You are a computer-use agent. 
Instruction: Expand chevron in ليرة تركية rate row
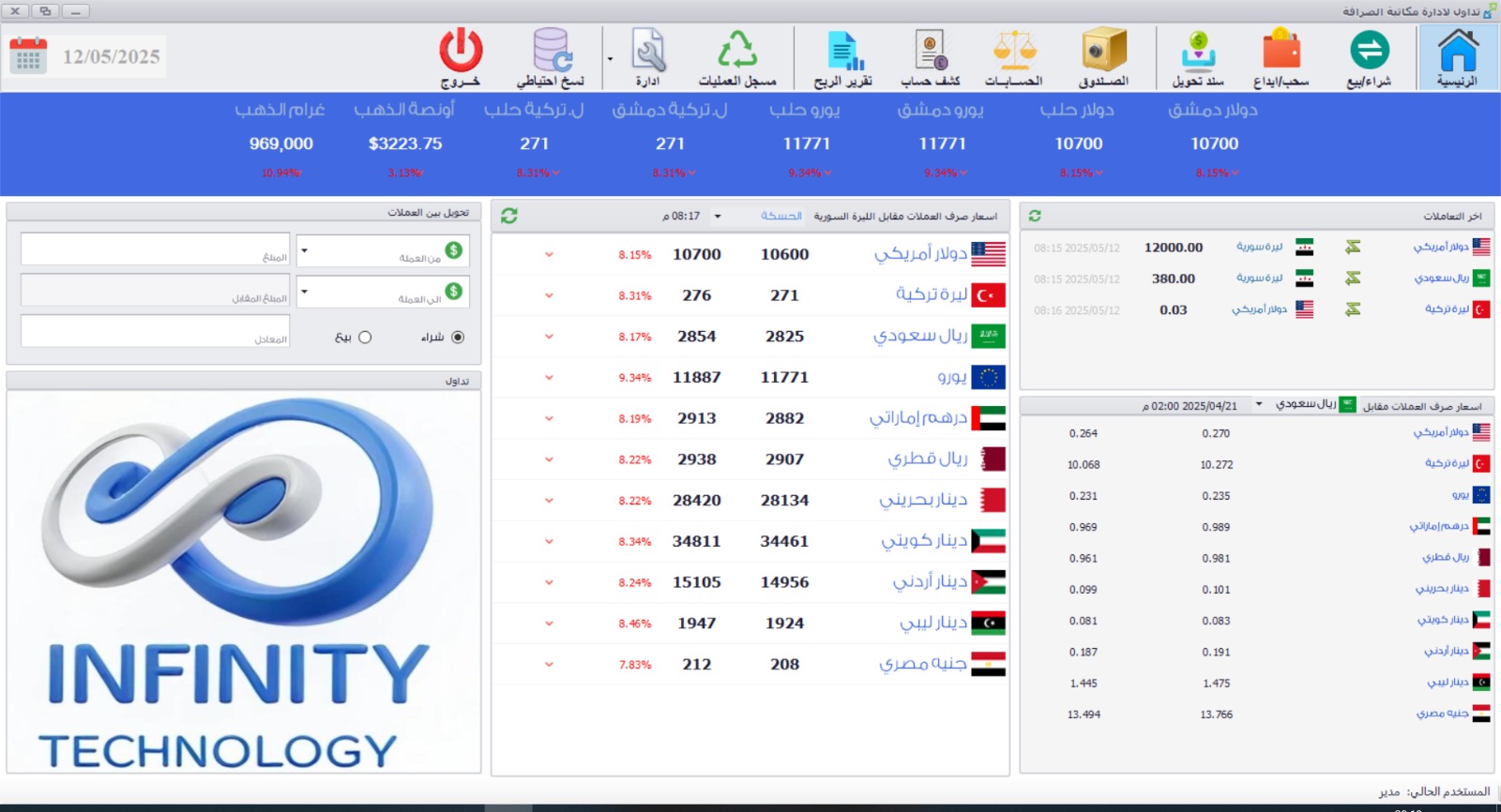coord(549,295)
